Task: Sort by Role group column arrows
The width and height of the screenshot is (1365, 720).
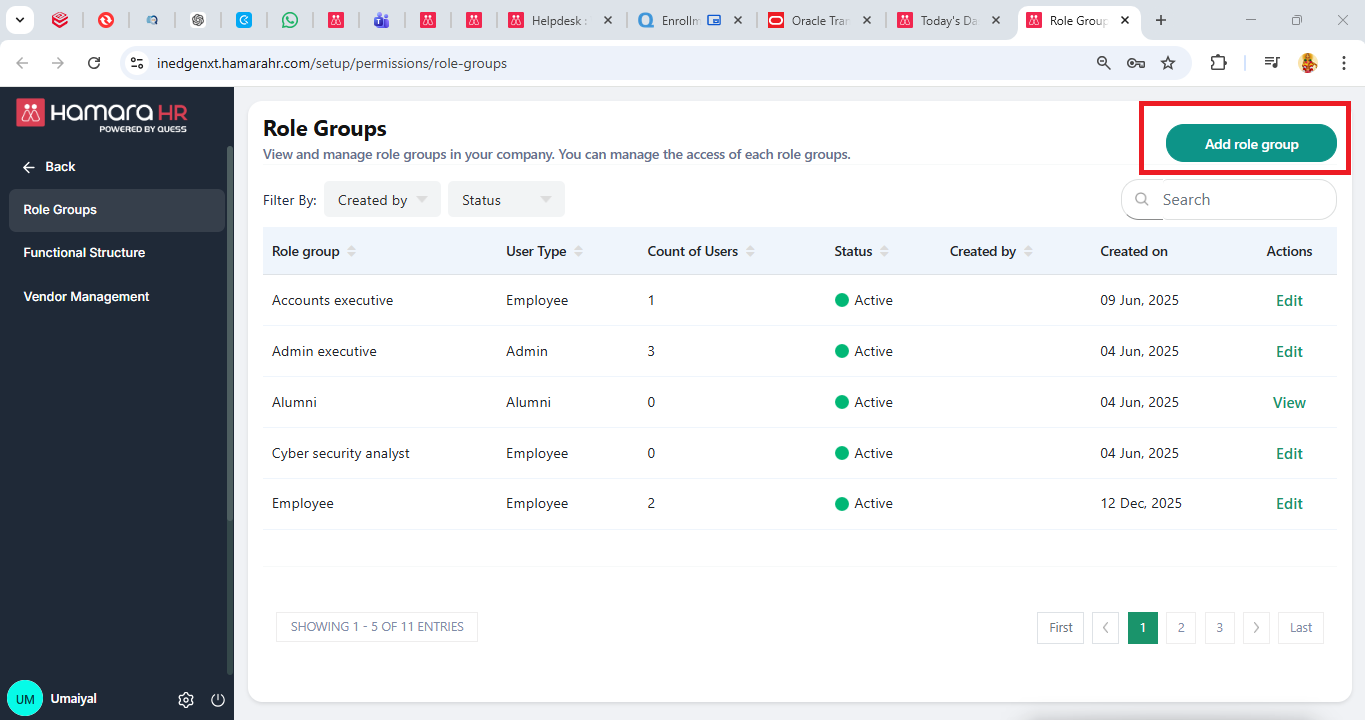Action: pos(351,252)
